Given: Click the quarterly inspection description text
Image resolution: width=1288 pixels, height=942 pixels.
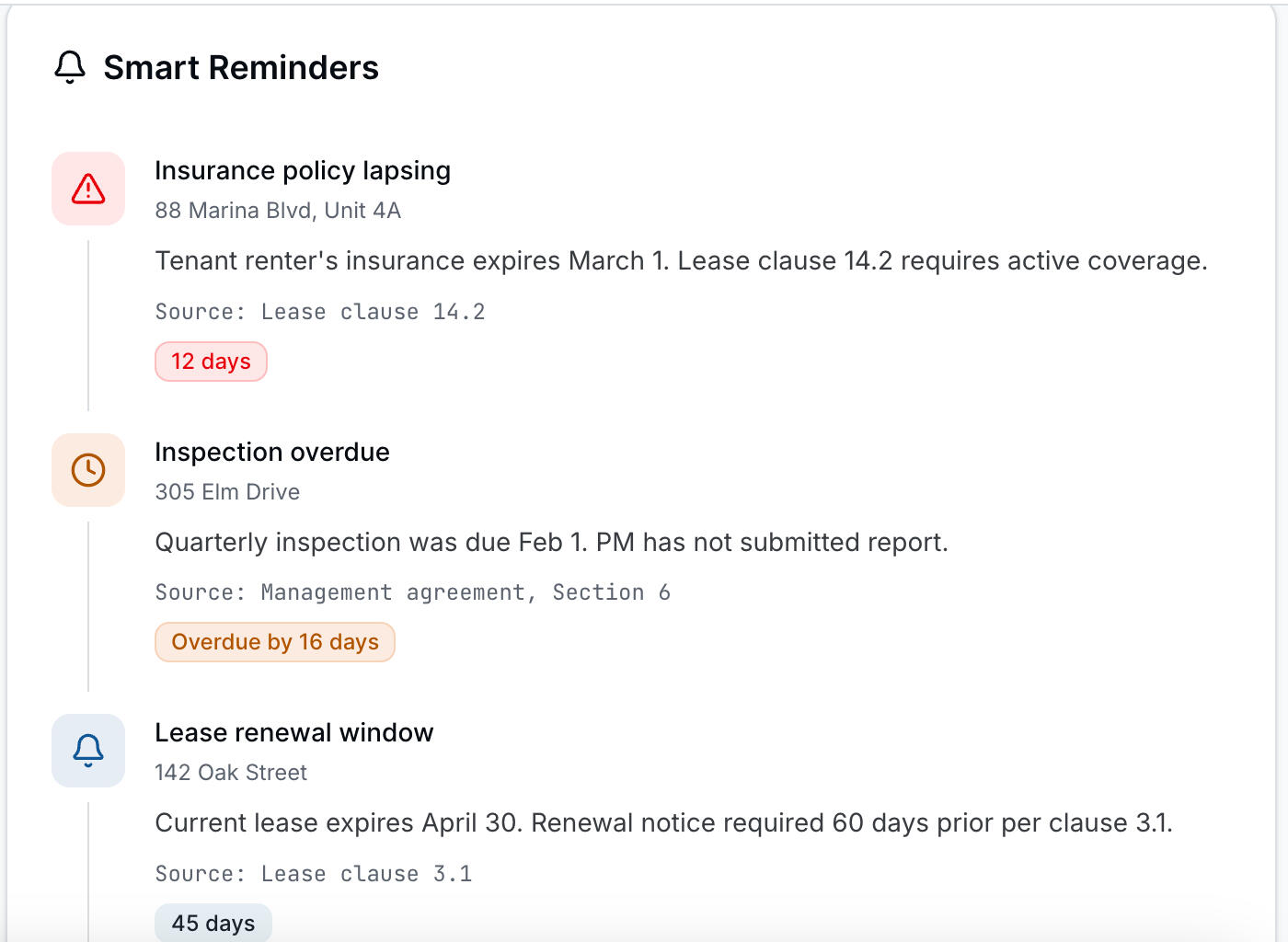Looking at the screenshot, I should [x=551, y=543].
